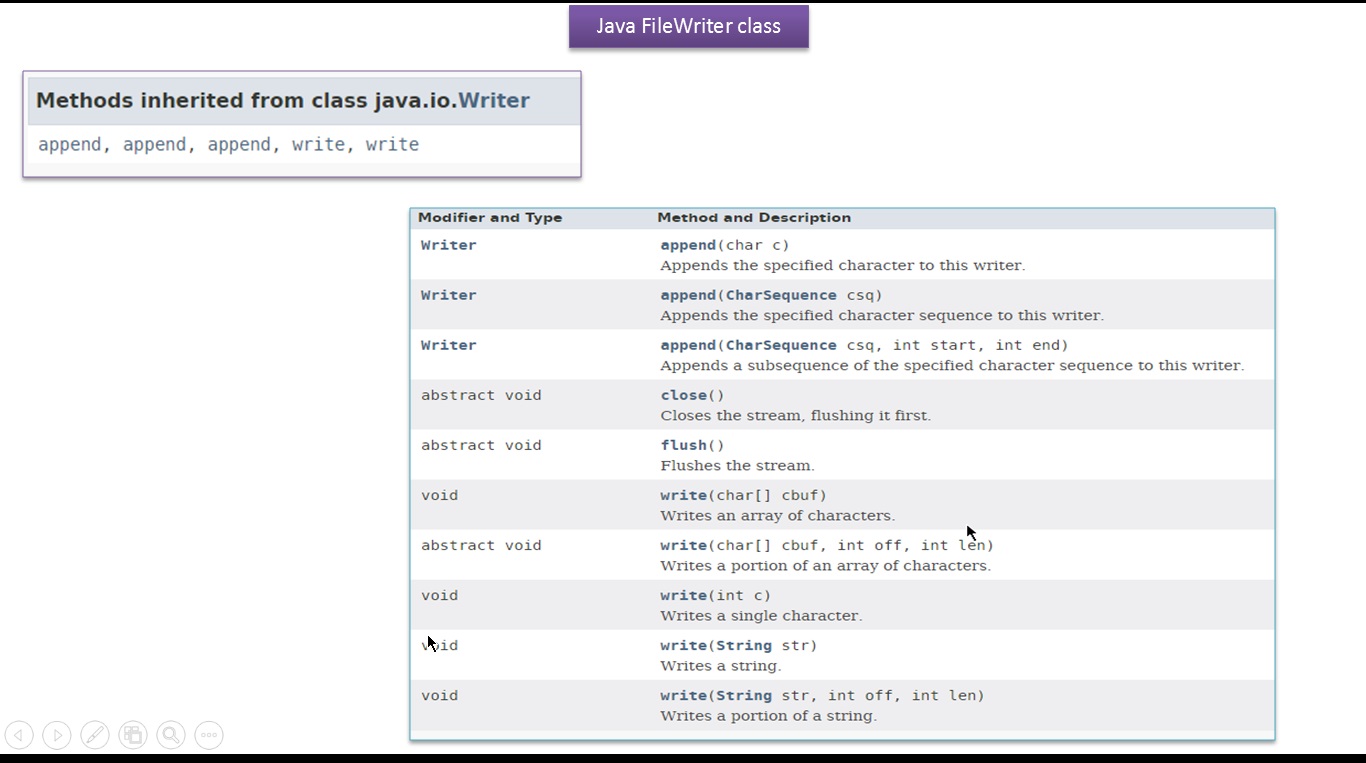Click 'Closes the stream, flushing it first.'

click(x=795, y=415)
